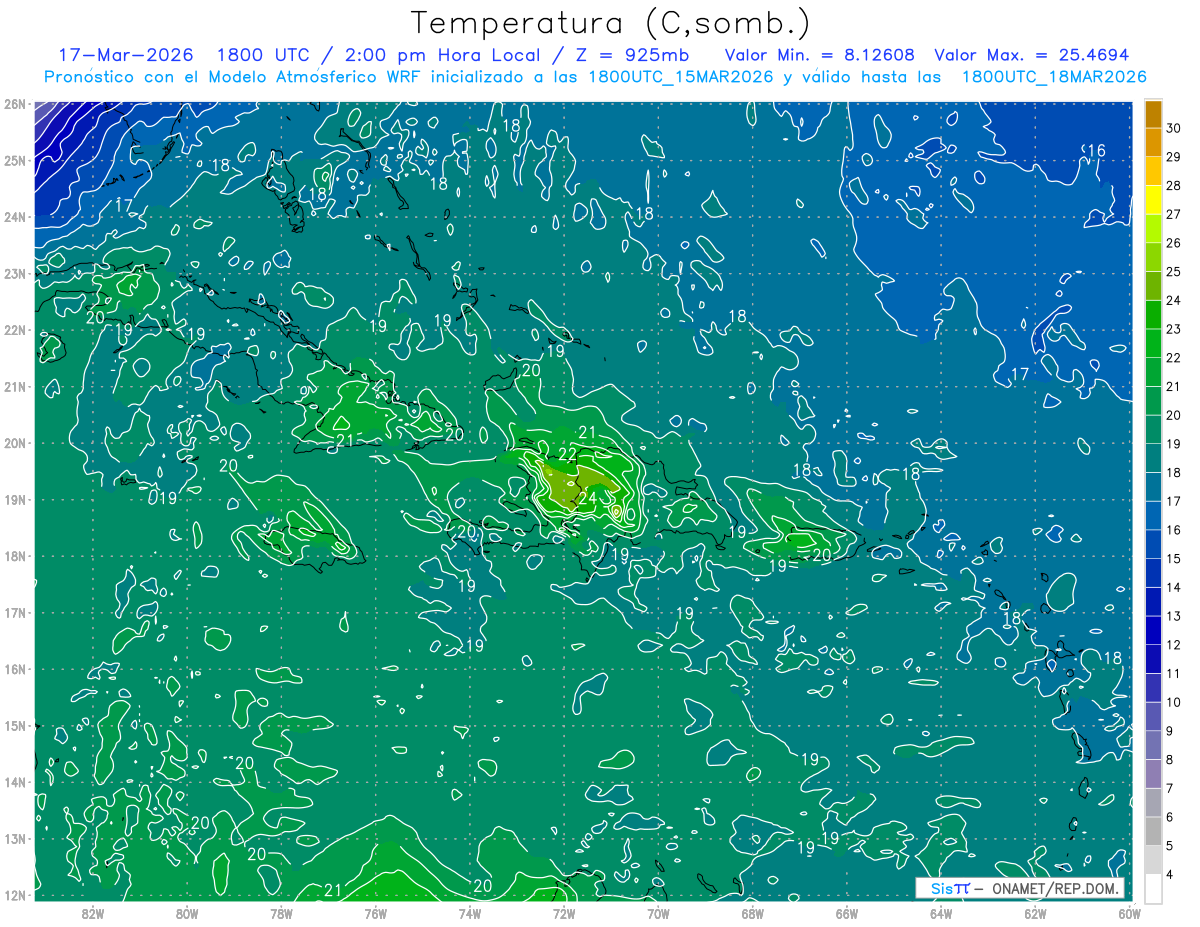This screenshot has width=1200, height=927.
Task: Click the "15N" latitude axis label
Action: [14, 725]
